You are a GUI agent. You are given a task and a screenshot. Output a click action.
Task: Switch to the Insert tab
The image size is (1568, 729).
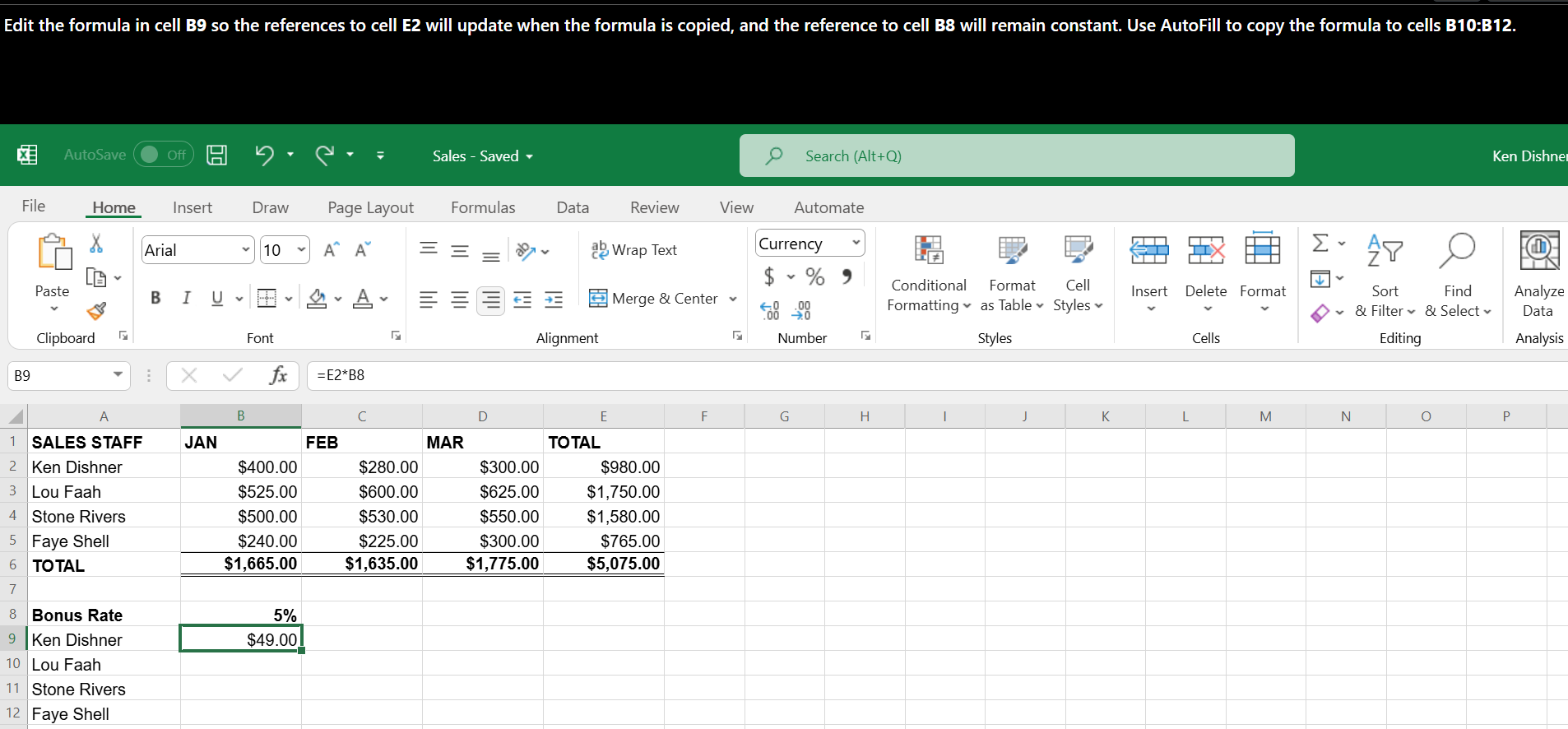[193, 207]
